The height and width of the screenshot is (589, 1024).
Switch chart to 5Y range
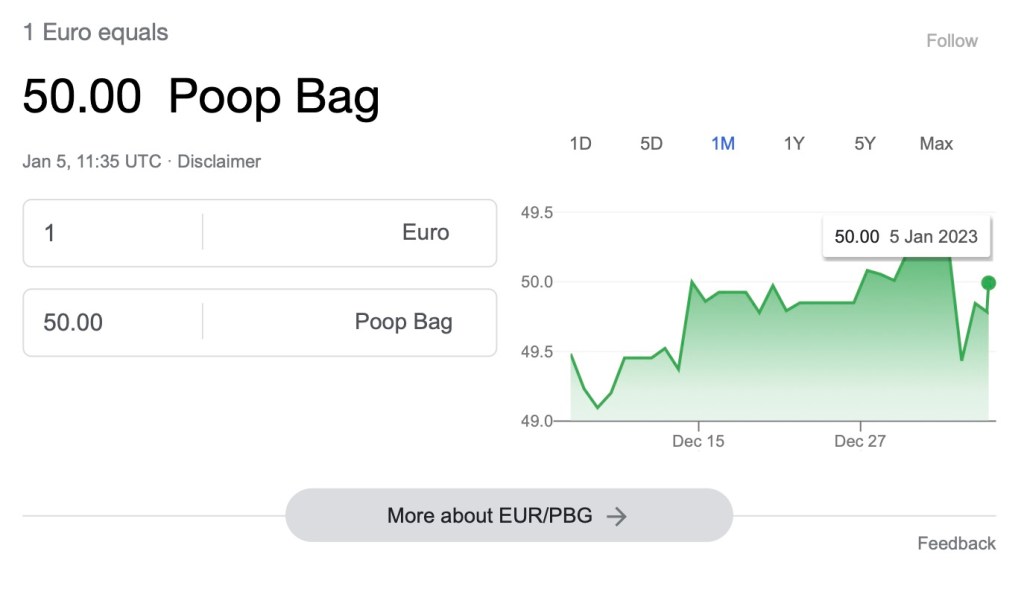pyautogui.click(x=865, y=143)
